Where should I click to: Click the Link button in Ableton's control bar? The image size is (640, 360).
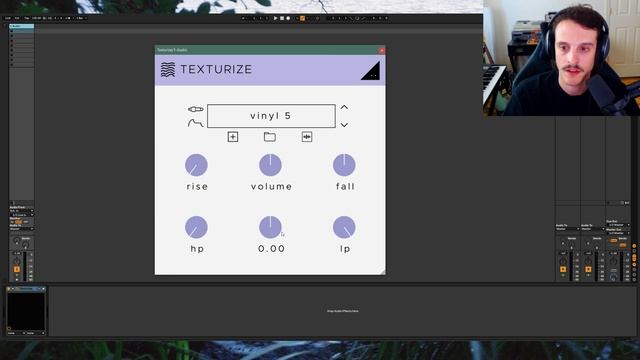(x=8, y=18)
